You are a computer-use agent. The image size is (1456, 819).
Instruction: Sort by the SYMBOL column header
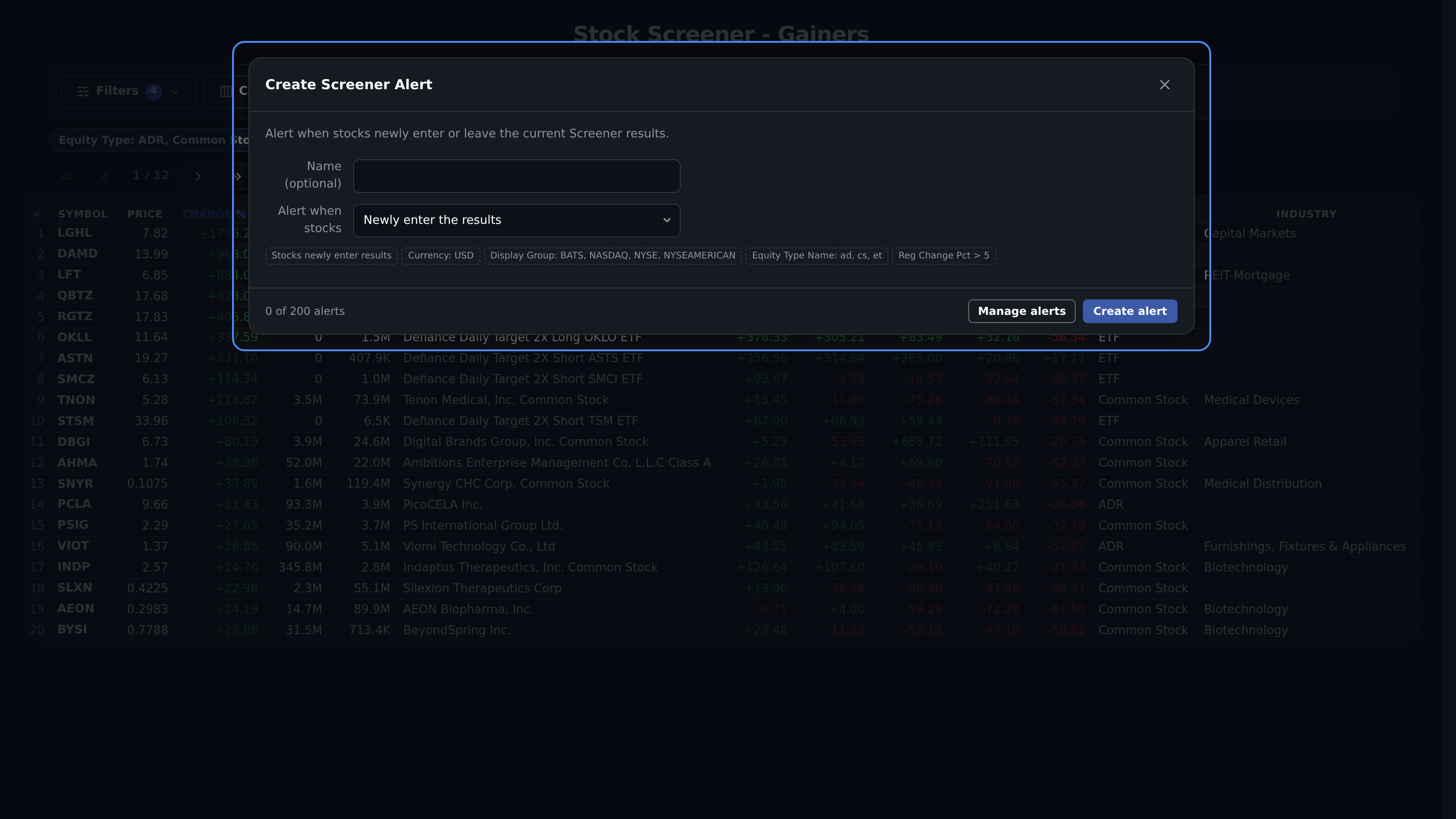click(x=82, y=214)
